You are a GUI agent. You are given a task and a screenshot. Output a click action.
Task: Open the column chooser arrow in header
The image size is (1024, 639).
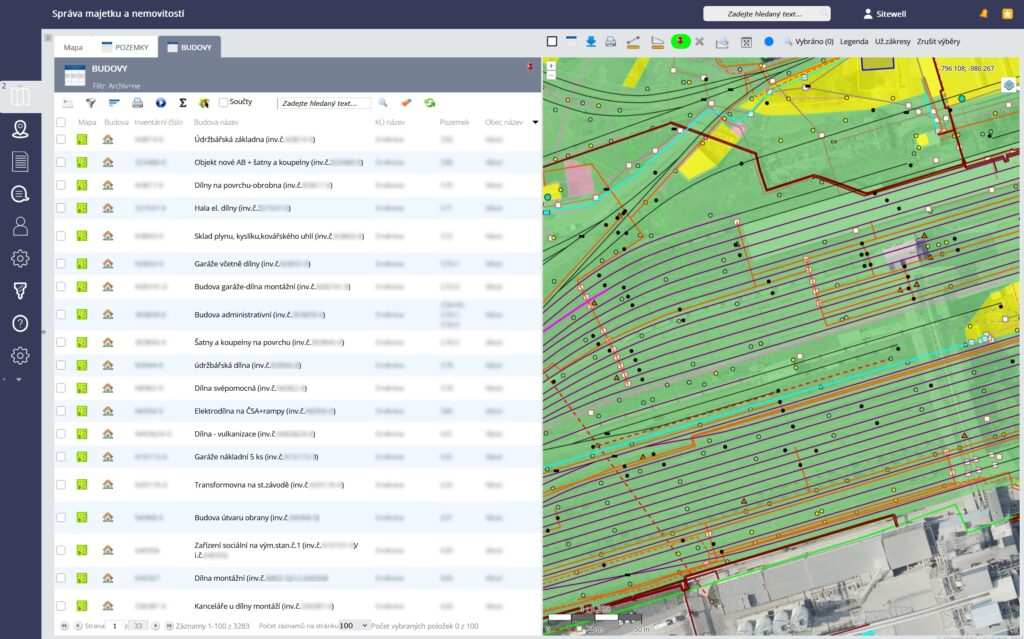(536, 122)
